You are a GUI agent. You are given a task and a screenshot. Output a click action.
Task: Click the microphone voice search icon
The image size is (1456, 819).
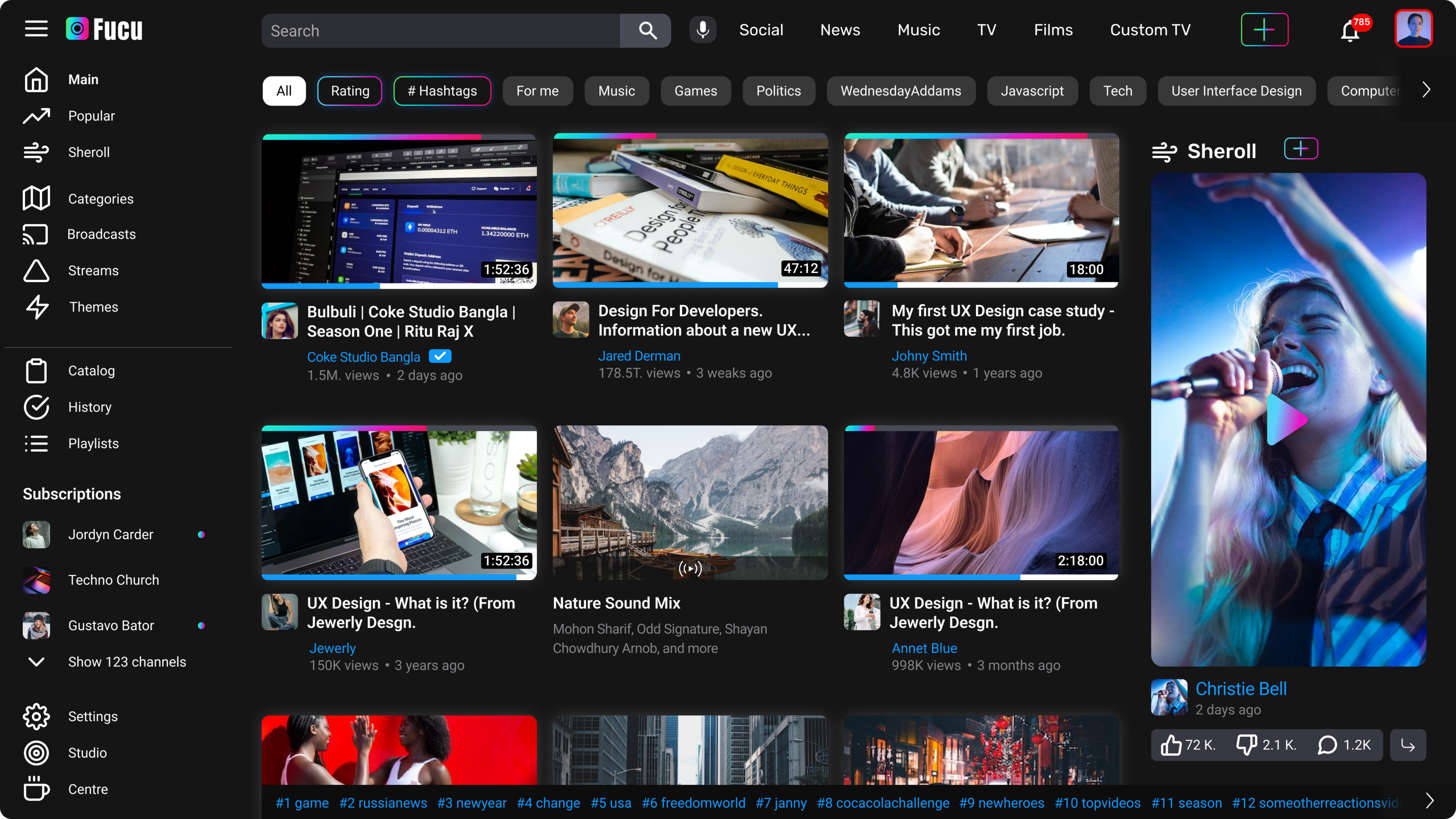(703, 30)
